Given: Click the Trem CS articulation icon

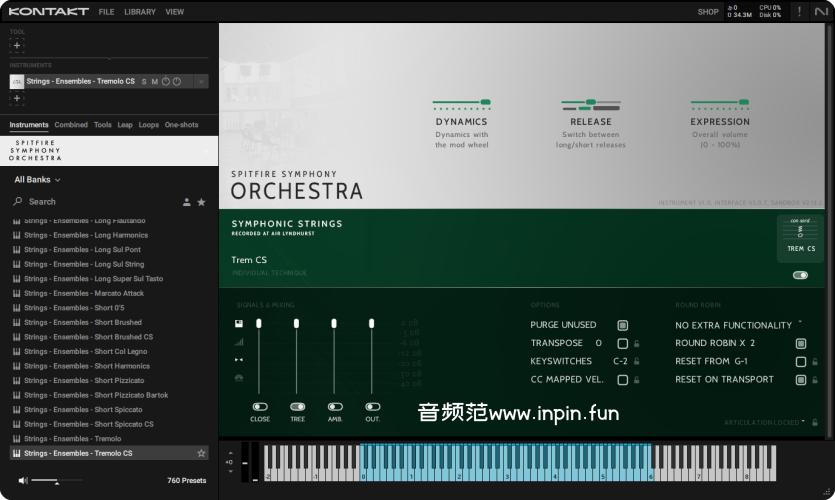Looking at the screenshot, I should click(x=800, y=239).
